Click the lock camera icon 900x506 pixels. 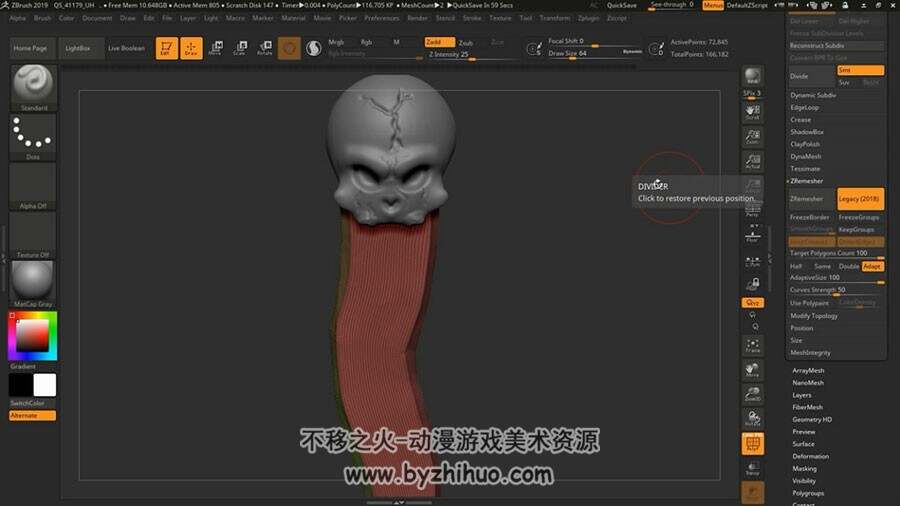(x=752, y=284)
